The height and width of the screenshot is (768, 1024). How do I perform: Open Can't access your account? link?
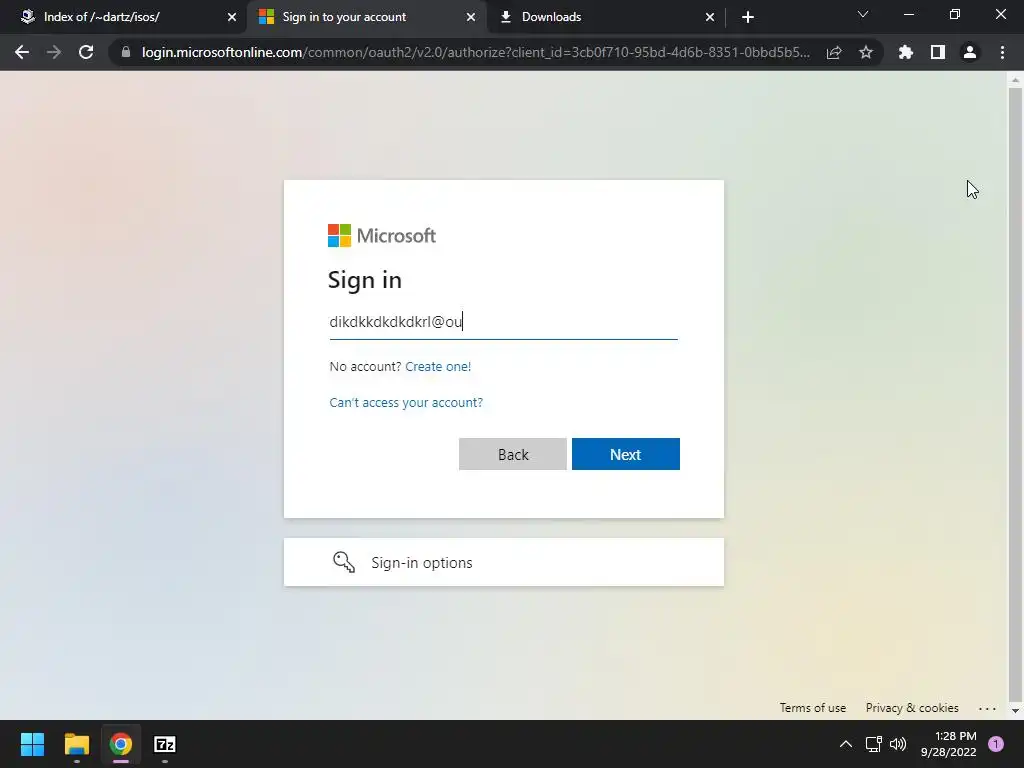(x=406, y=402)
